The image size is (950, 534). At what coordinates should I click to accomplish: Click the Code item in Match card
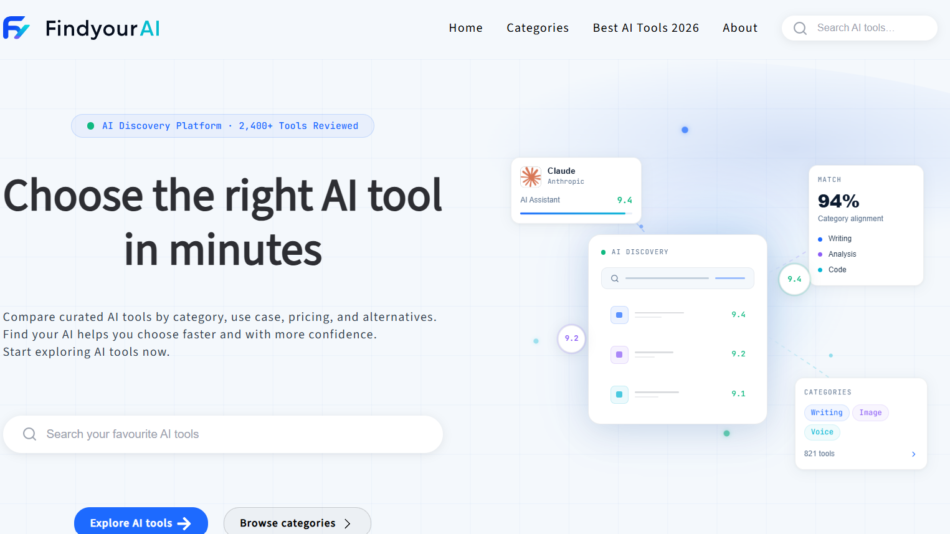(x=837, y=270)
